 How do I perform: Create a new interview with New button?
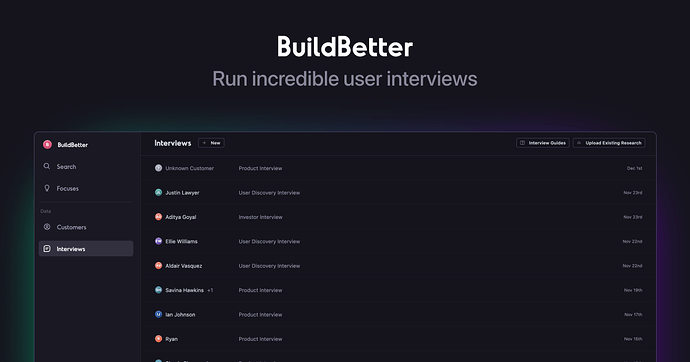tap(211, 143)
